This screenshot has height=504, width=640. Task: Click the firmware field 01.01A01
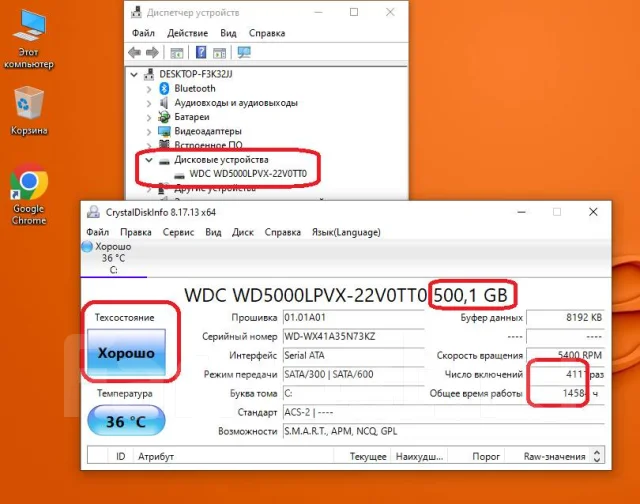[x=353, y=317]
